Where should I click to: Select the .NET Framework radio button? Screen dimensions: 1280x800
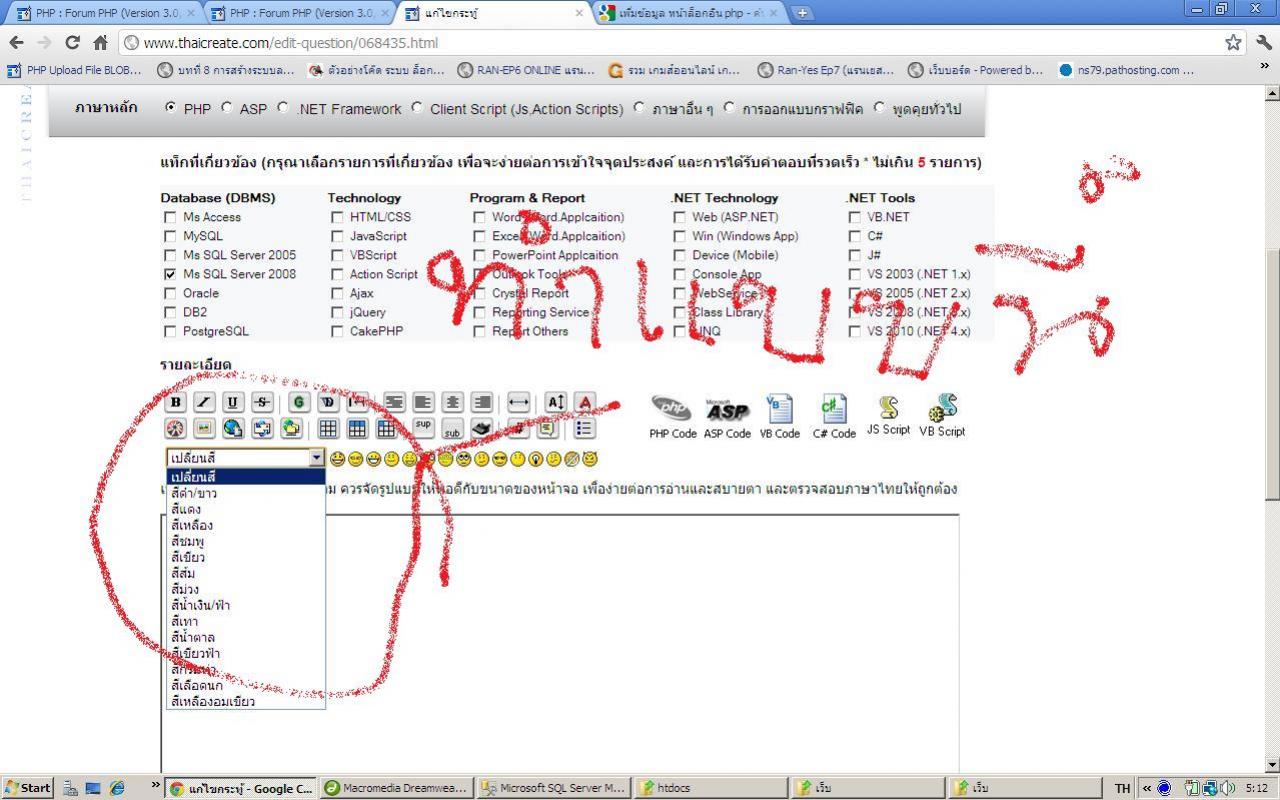point(283,107)
